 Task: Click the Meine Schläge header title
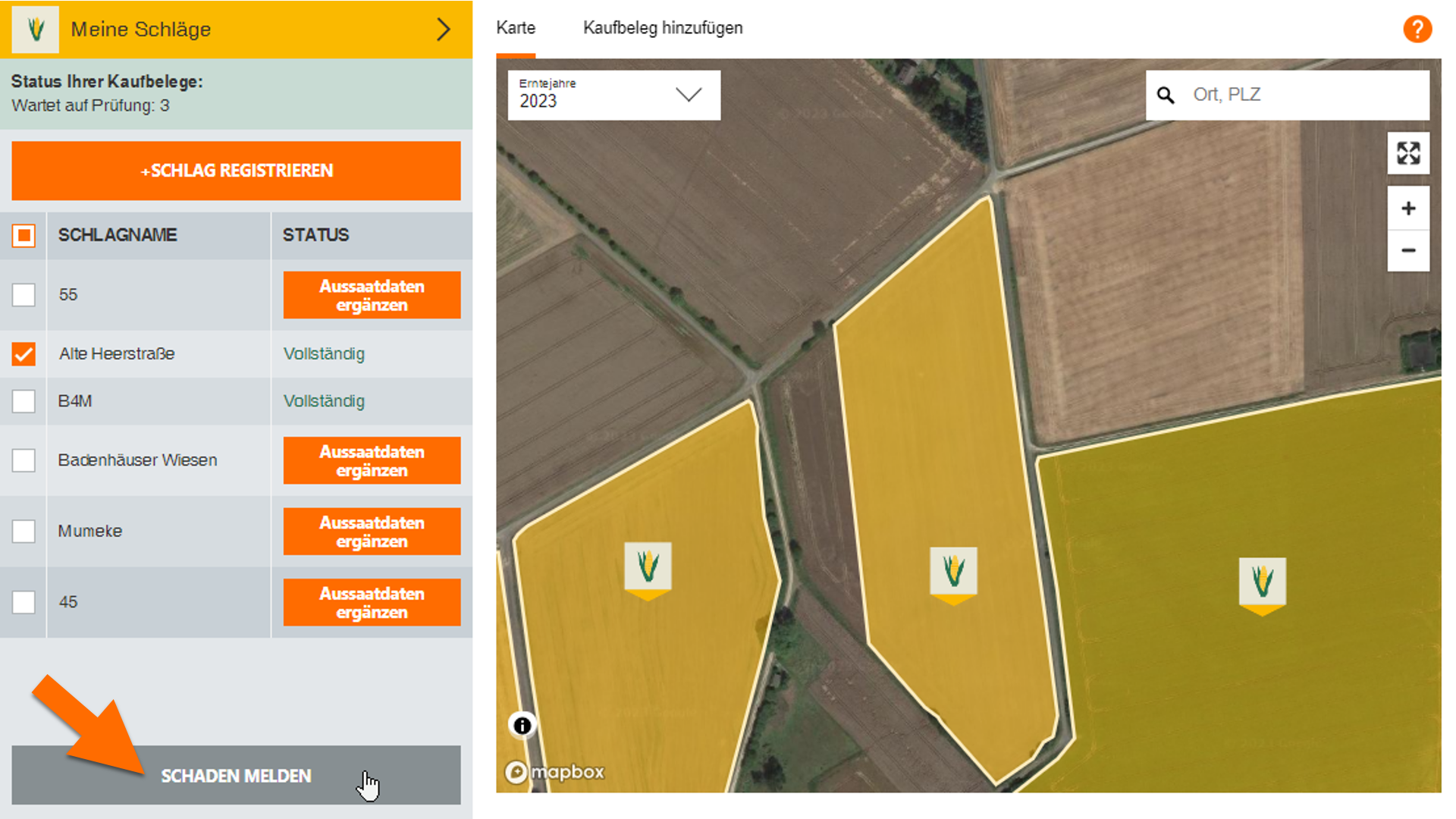point(141,30)
